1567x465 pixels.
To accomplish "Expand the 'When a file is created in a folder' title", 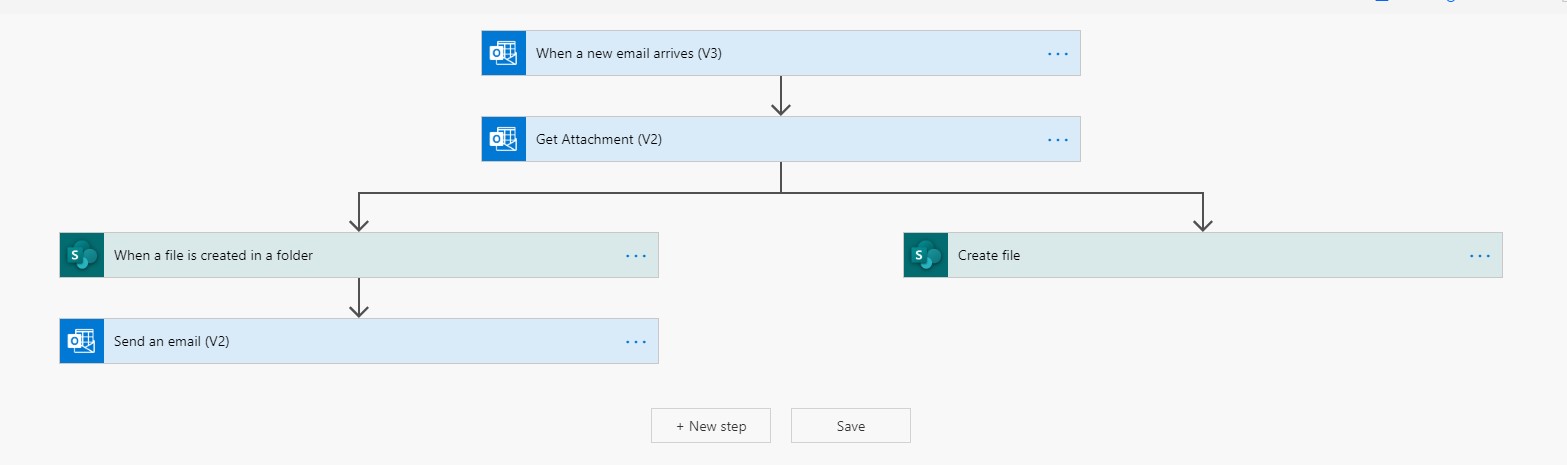I will 213,256.
